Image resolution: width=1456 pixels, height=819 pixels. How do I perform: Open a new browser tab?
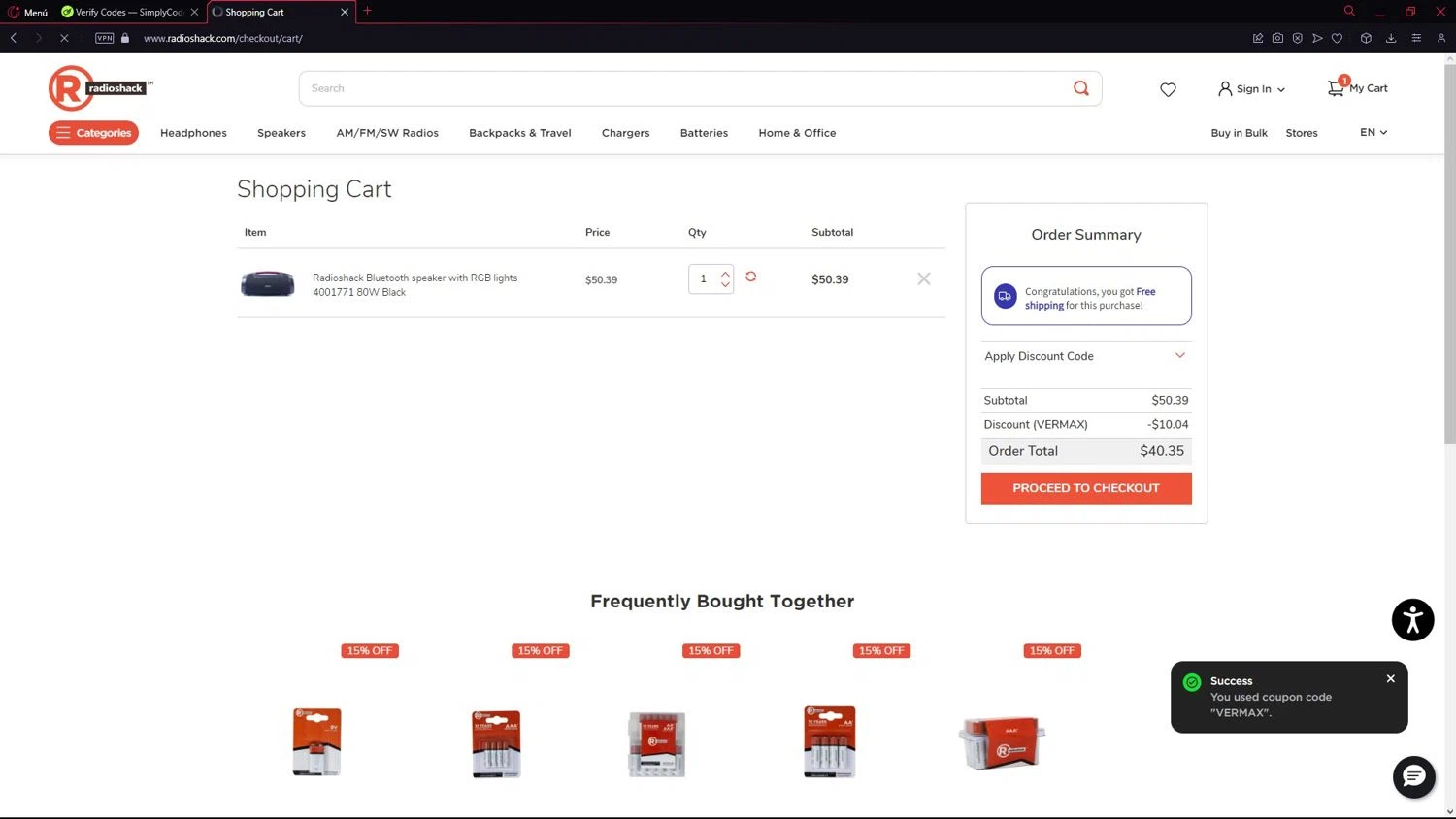[367, 11]
